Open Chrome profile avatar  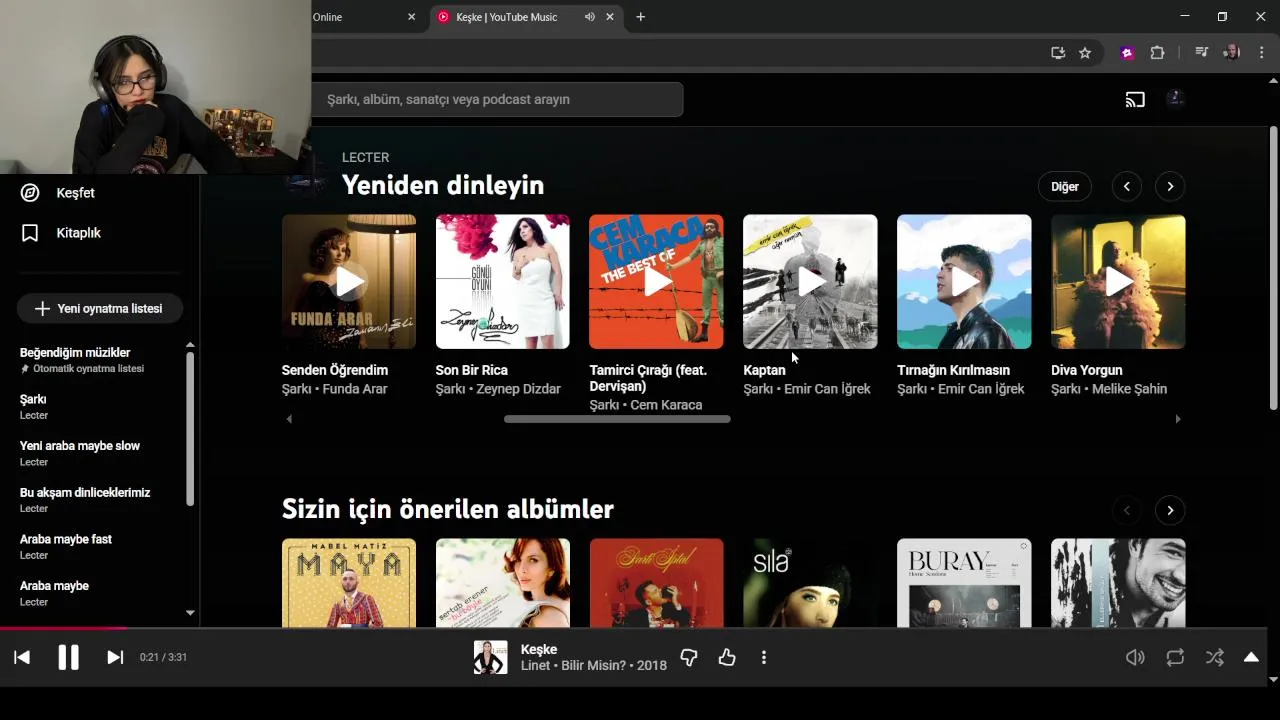1232,52
